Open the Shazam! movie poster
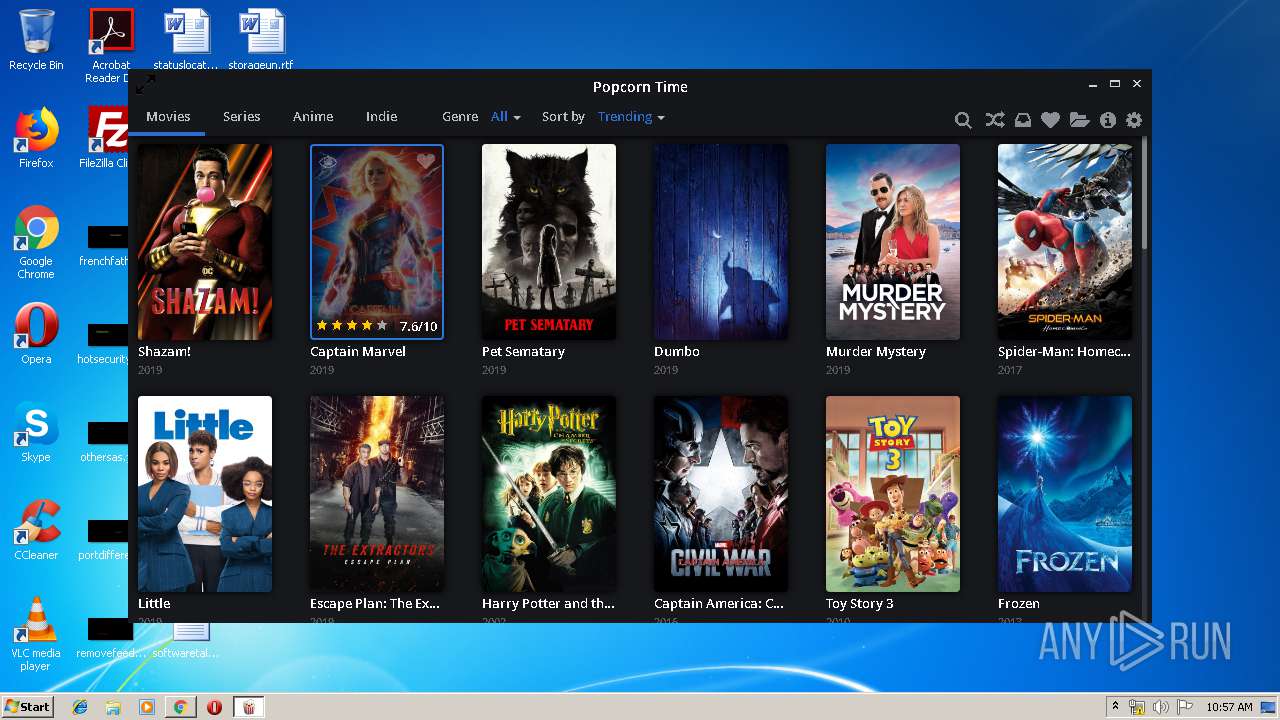This screenshot has height=720, width=1280. 205,242
